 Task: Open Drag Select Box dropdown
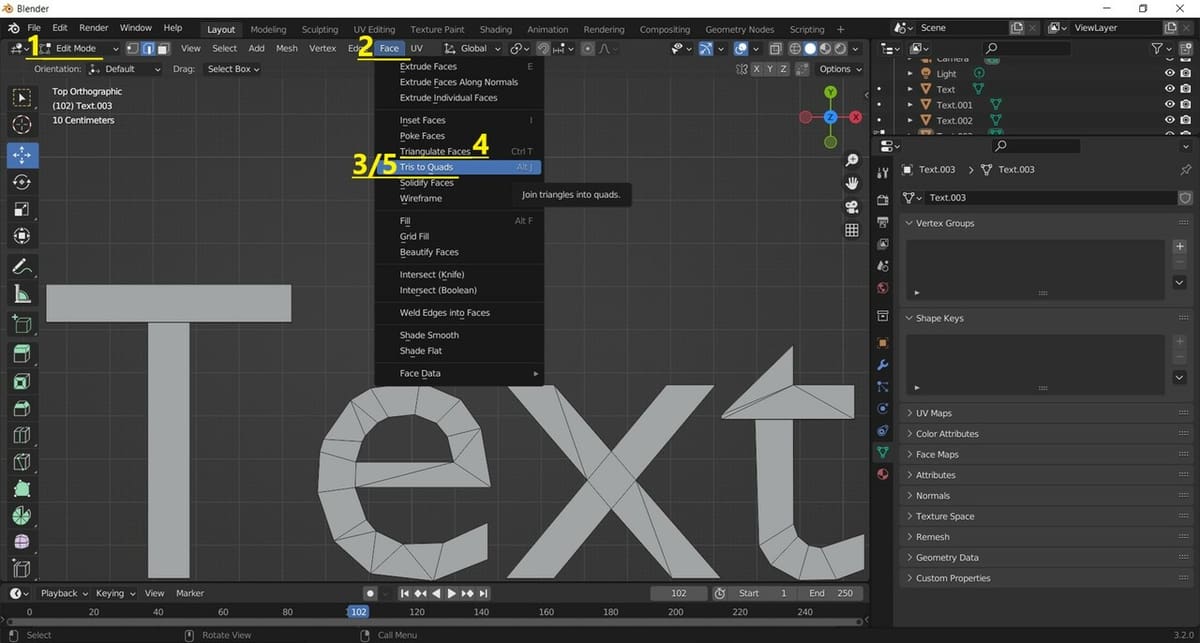pos(233,69)
